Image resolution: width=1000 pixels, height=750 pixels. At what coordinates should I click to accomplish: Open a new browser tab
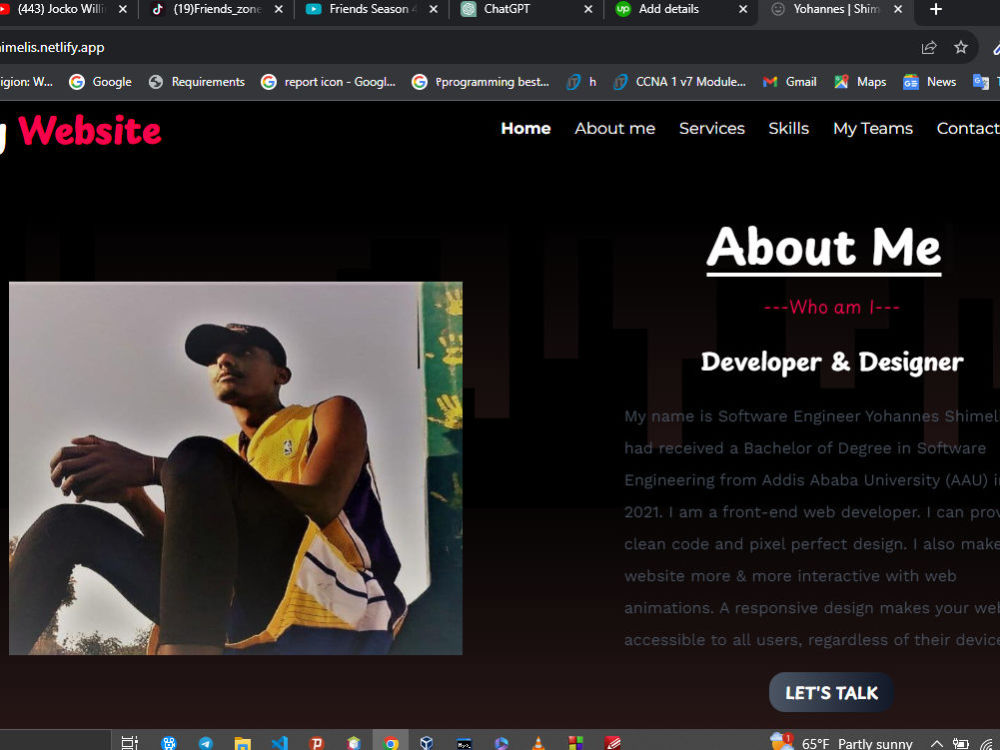934,10
